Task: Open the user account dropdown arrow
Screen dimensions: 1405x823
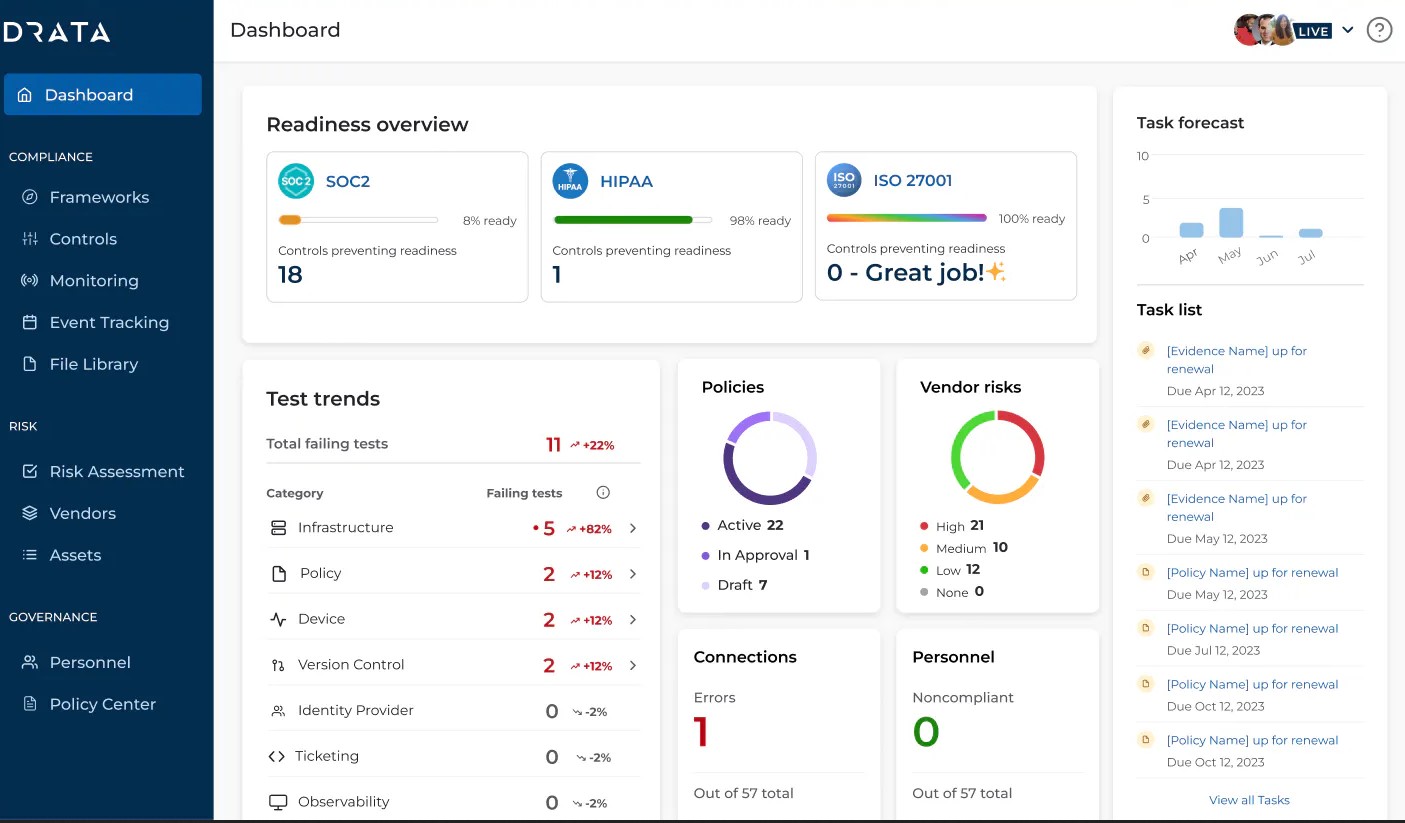Action: [x=1348, y=30]
